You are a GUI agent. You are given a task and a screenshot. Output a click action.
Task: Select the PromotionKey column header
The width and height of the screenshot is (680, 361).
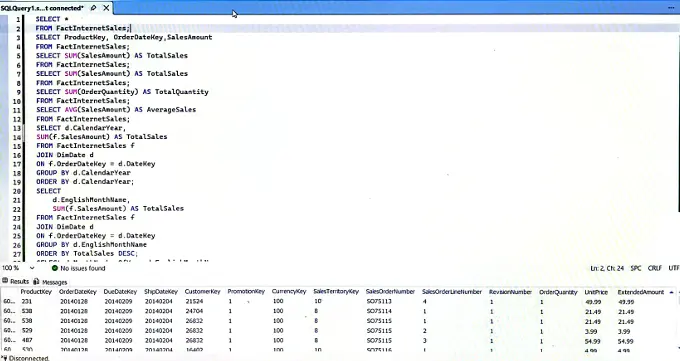click(246, 292)
